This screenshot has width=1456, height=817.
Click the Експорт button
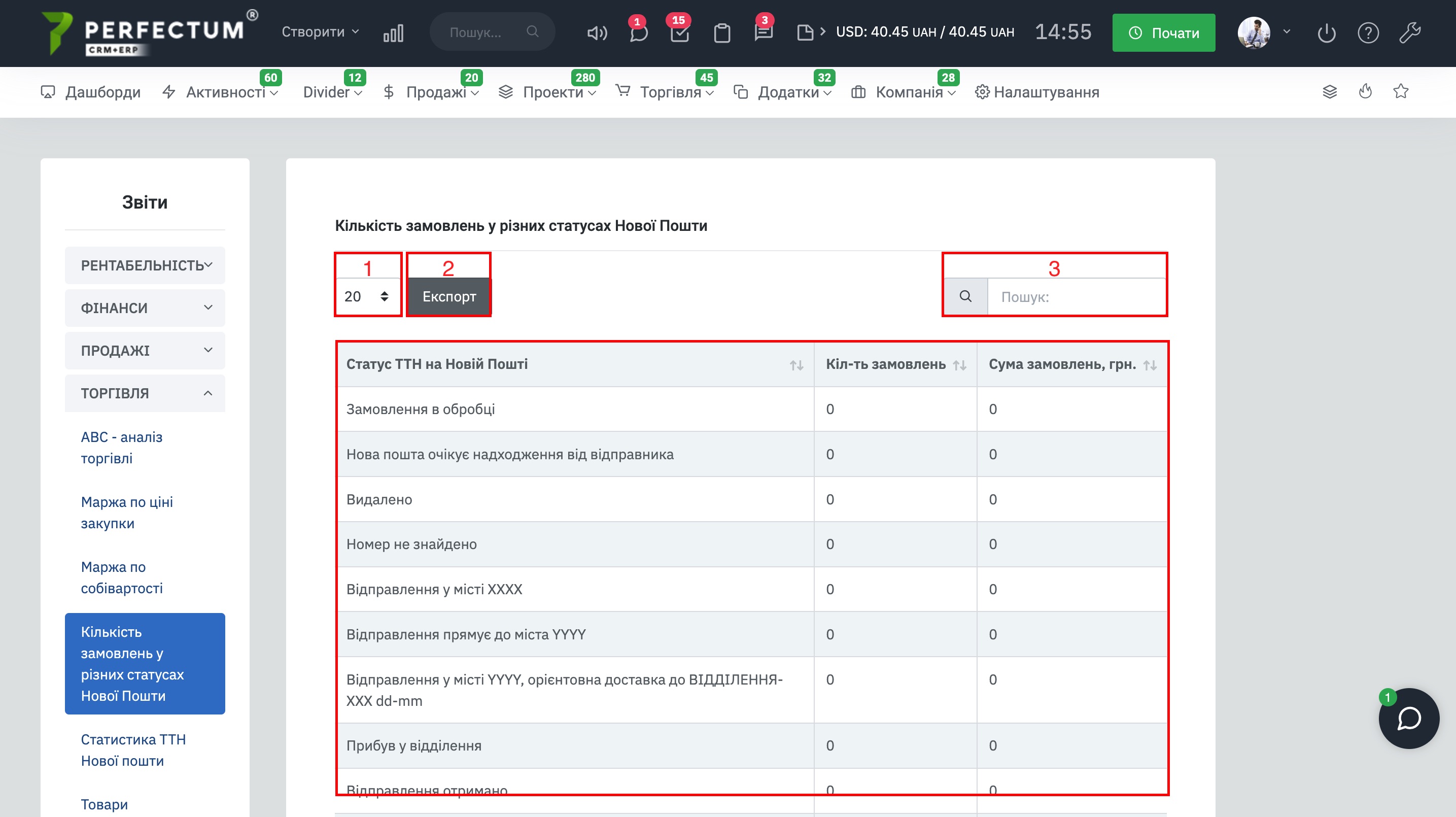coord(449,296)
